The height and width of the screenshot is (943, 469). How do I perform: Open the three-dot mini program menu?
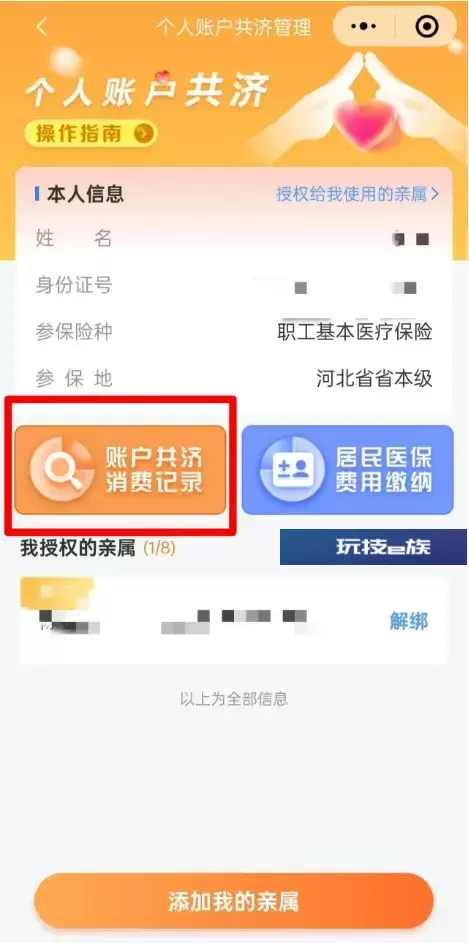(x=363, y=26)
